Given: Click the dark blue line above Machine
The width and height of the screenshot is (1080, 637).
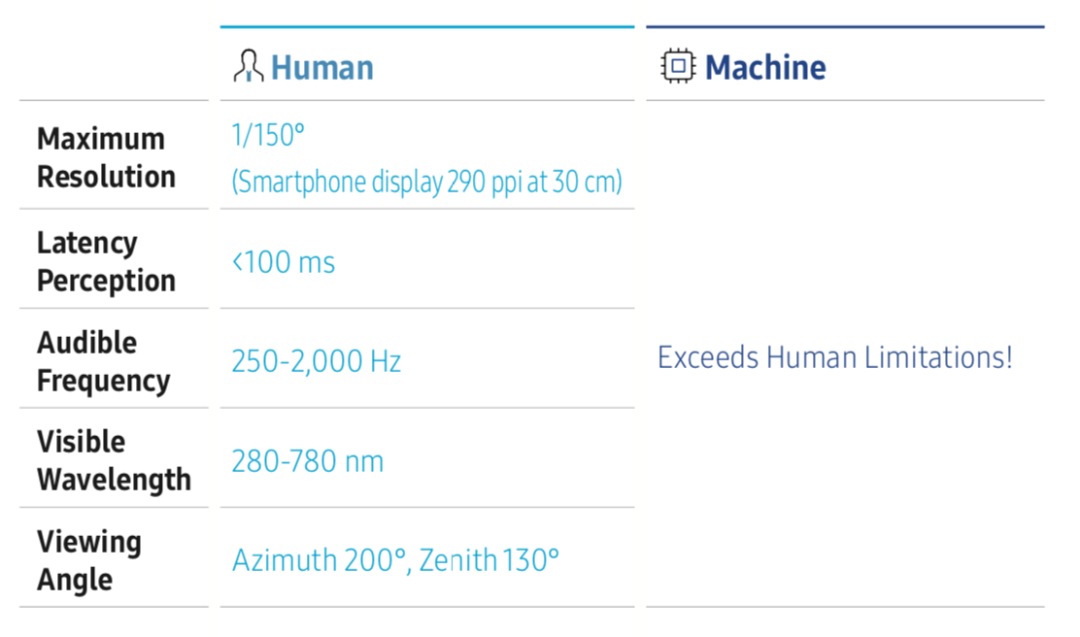Looking at the screenshot, I should [845, 27].
